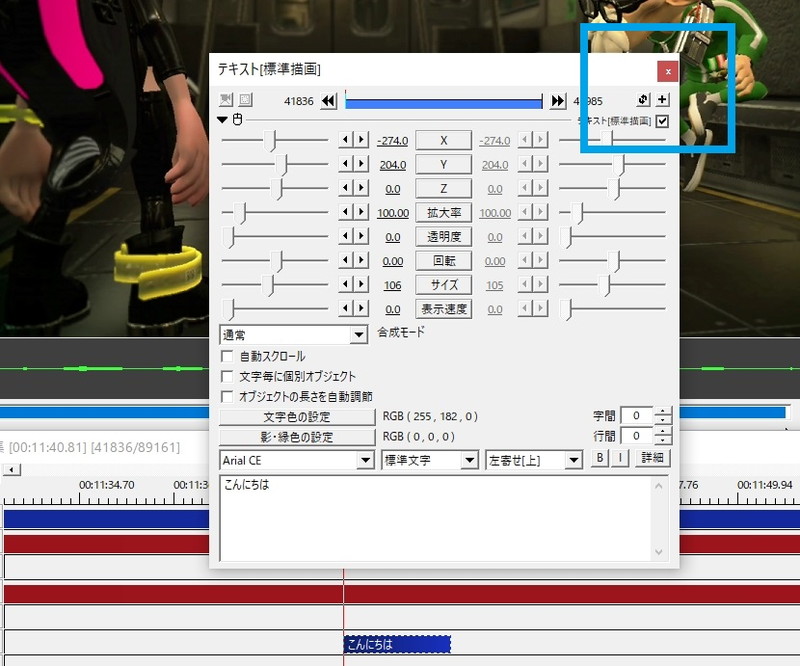The height and width of the screenshot is (666, 800).
Task: Open the 詳細 details button
Action: 653,458
